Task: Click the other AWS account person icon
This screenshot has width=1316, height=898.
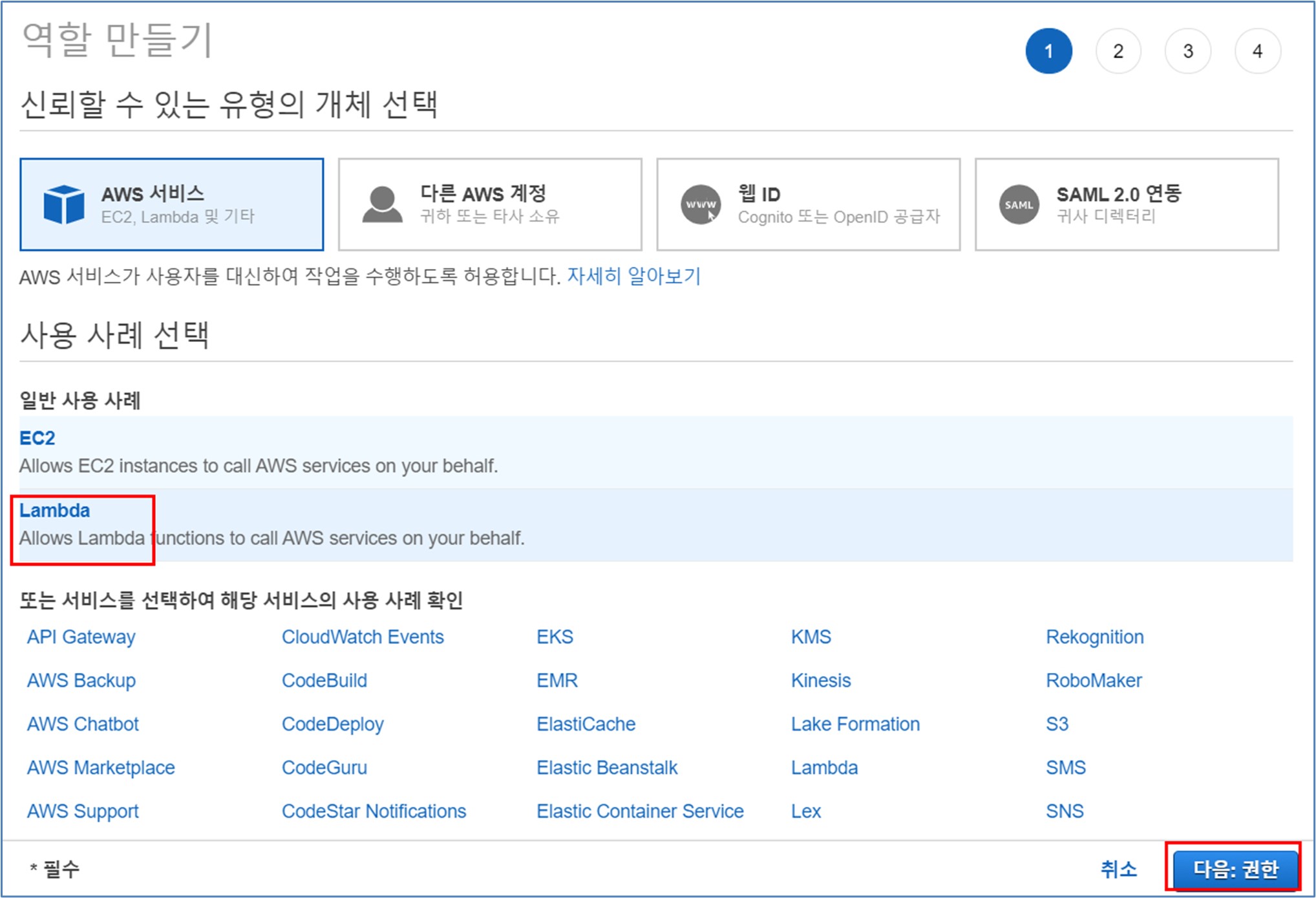Action: (382, 204)
